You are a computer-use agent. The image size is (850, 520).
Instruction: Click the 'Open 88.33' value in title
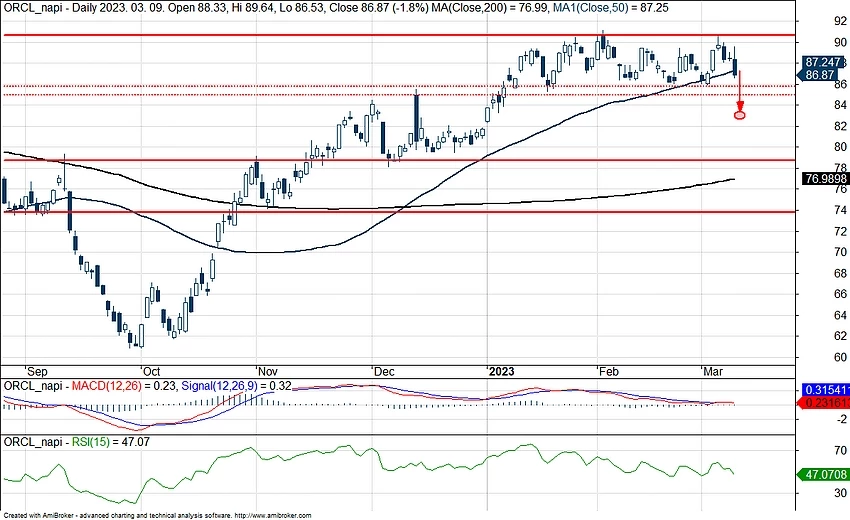189,8
